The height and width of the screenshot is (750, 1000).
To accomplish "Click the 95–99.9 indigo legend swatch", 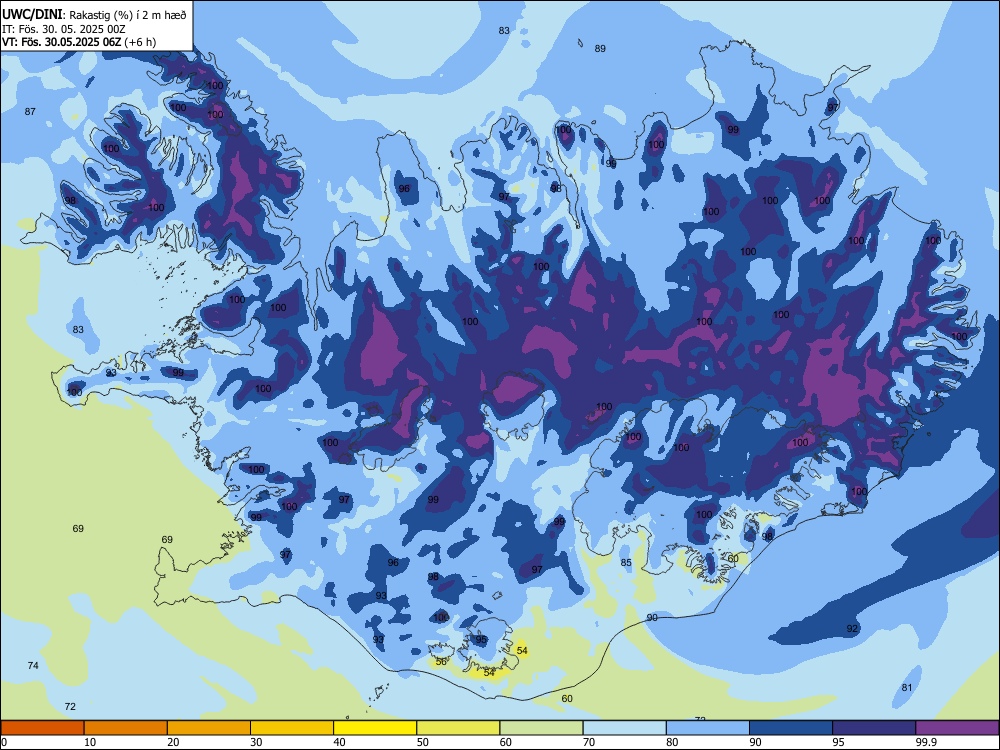I will pyautogui.click(x=874, y=728).
